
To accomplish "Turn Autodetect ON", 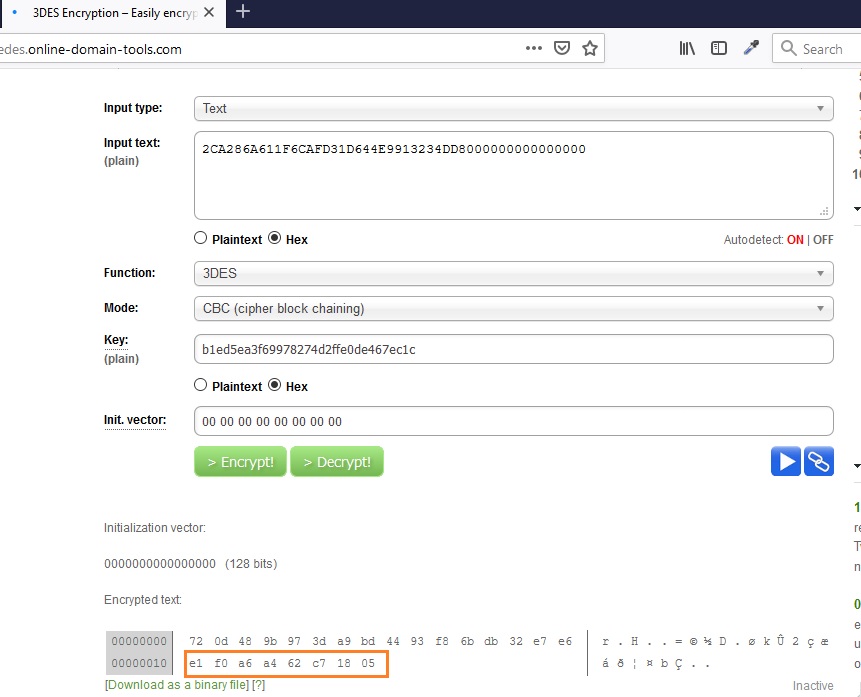I will coord(795,240).
